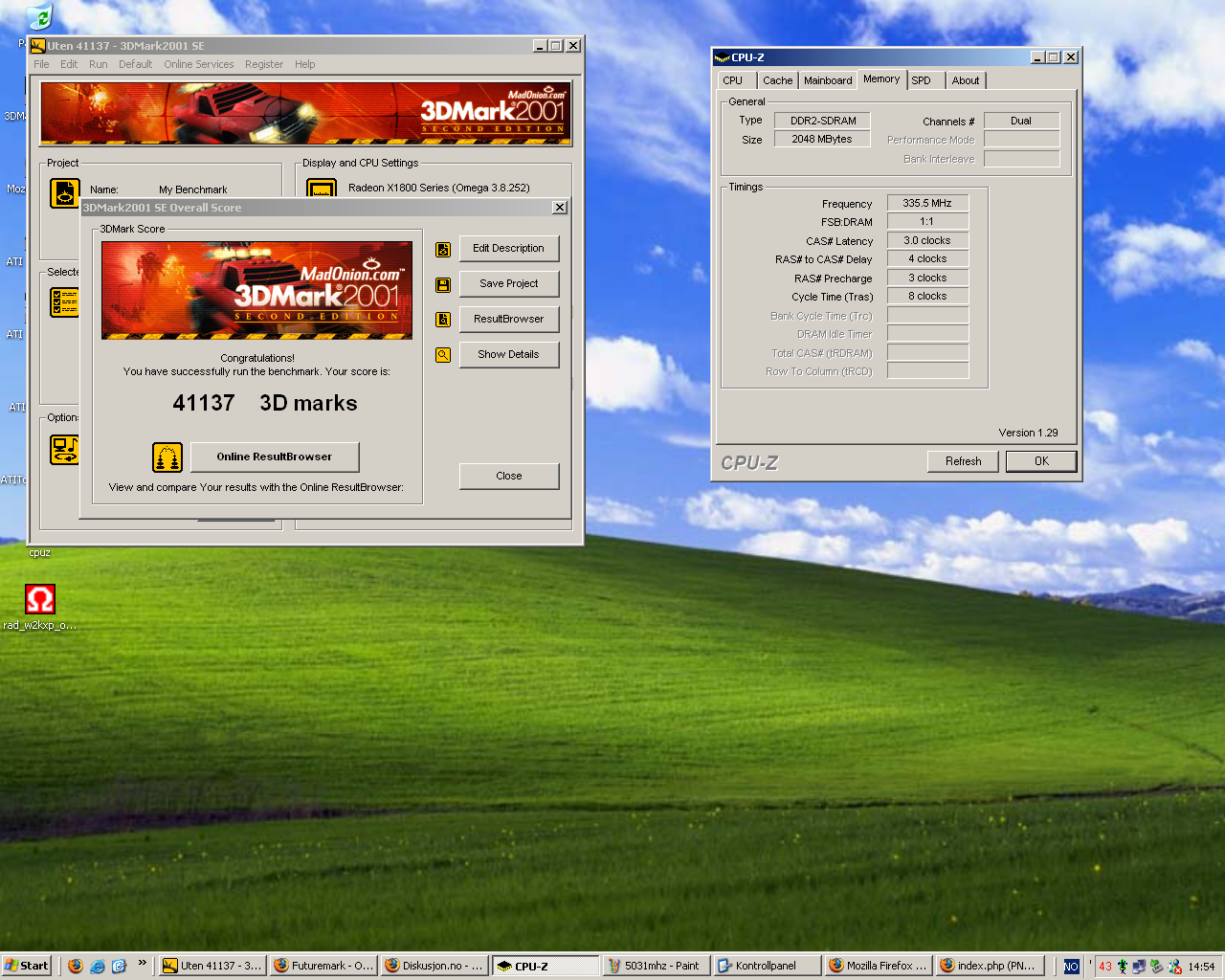Click the Refresh button in CPU-Z
Viewport: 1225px width, 980px height.
coord(964,461)
